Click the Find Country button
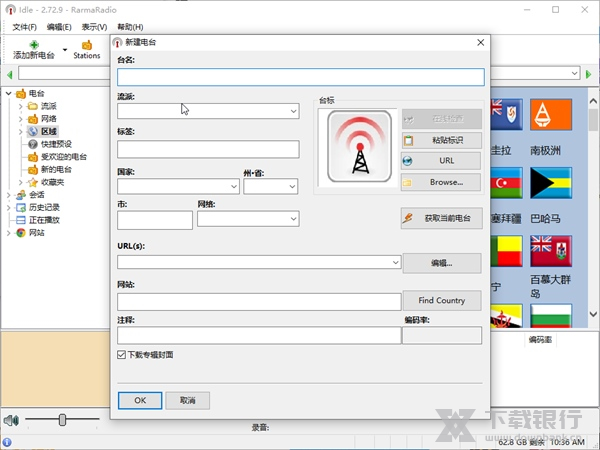The height and width of the screenshot is (450, 600). point(441,300)
